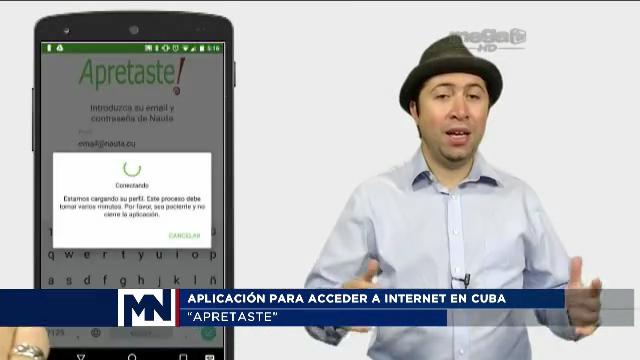The width and height of the screenshot is (640, 360).
Task: Tap the green enter key on keyboard
Action: [209, 333]
